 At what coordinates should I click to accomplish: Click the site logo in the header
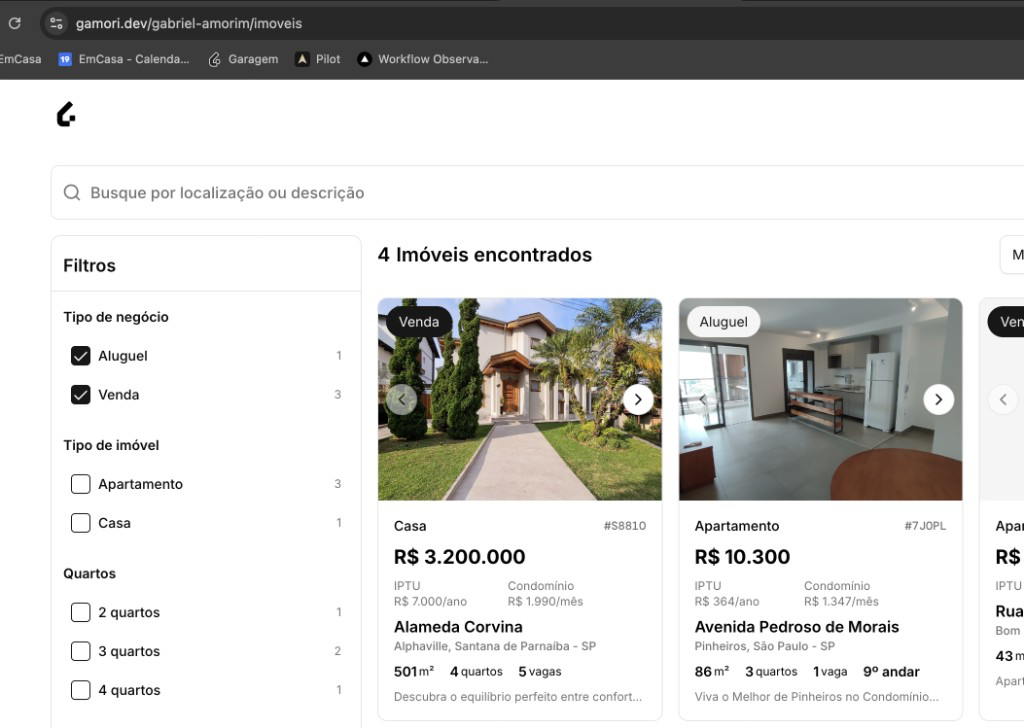coord(66,114)
